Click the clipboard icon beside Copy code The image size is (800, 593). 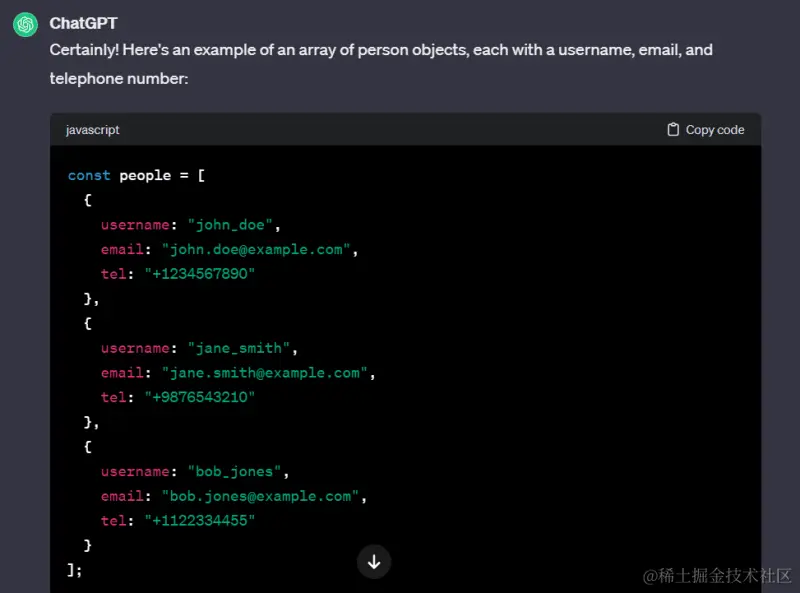pyautogui.click(x=673, y=130)
